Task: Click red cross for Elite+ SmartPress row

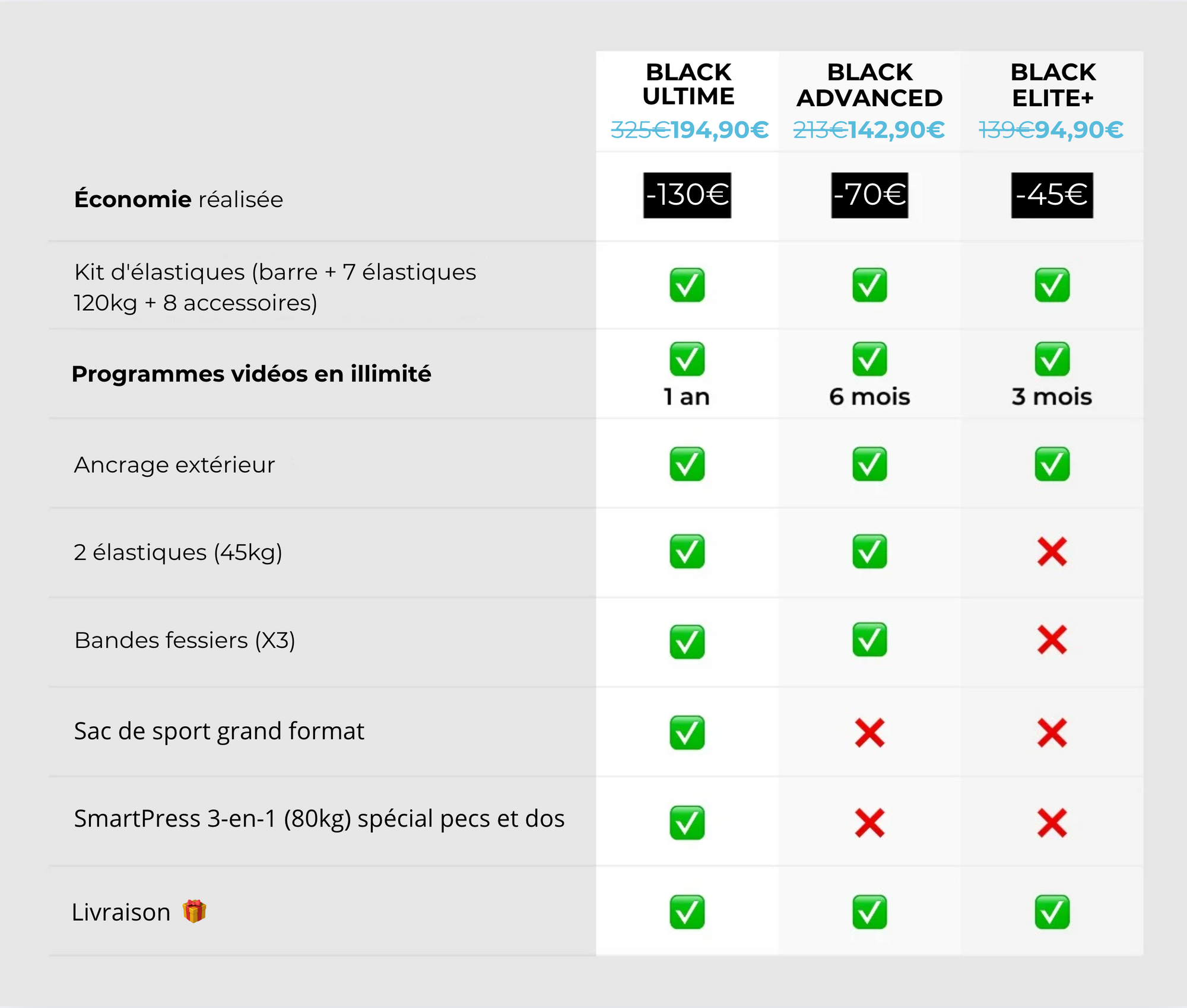Action: [x=1052, y=823]
